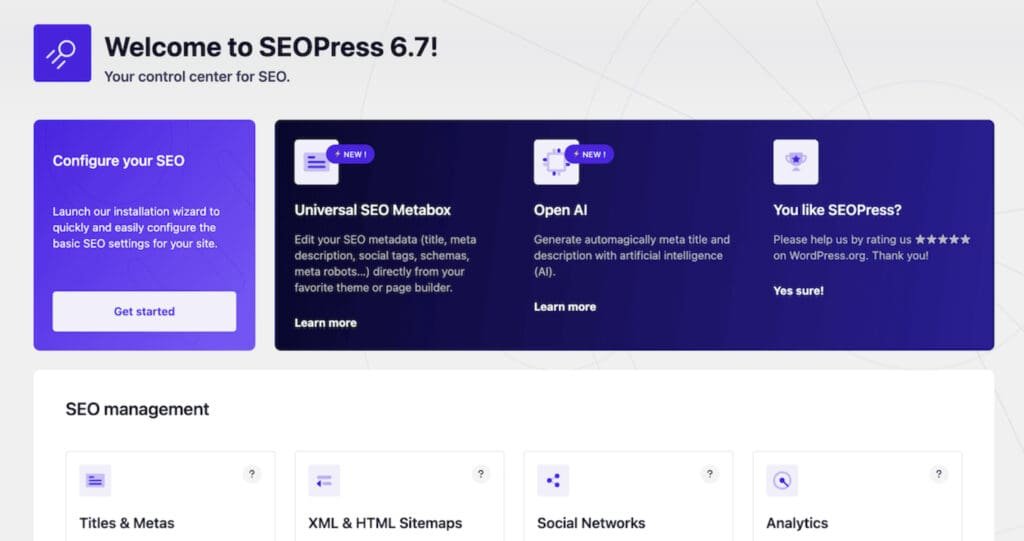Click the NEW badge on Universal SEO Metabox
1024x541 pixels.
point(351,154)
